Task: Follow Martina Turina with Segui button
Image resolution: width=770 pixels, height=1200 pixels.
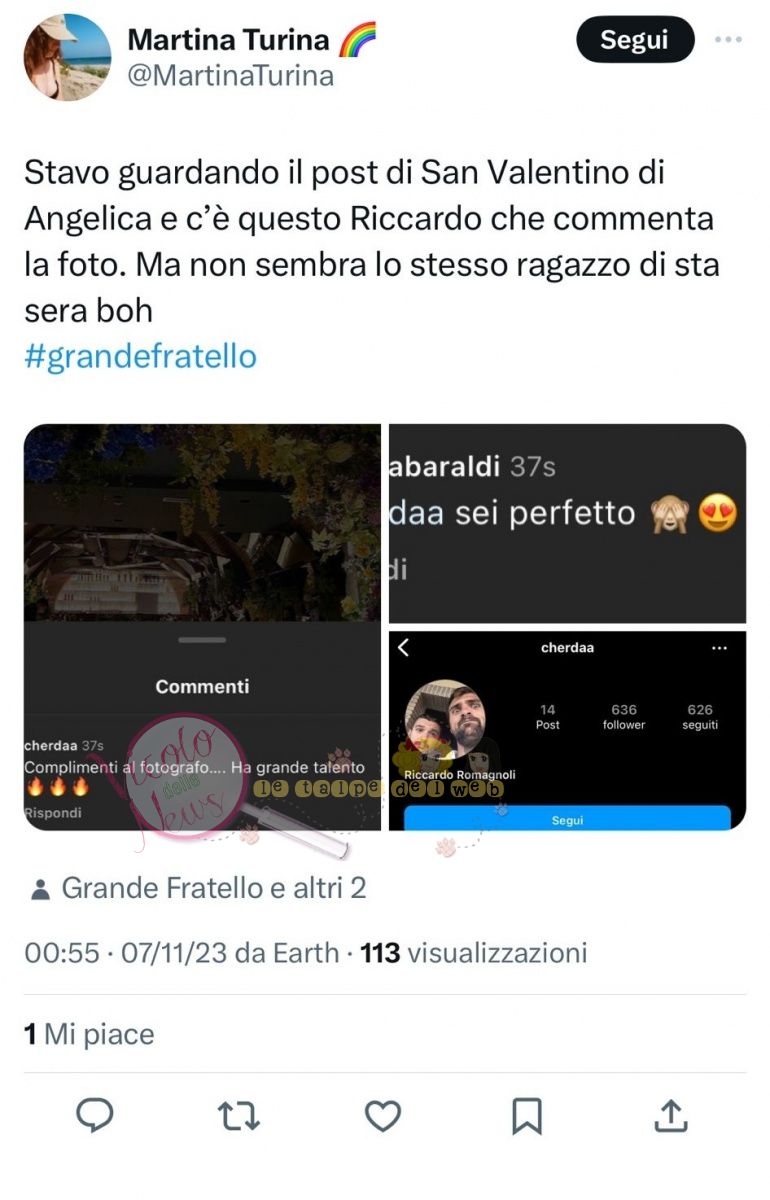Action: click(x=634, y=40)
